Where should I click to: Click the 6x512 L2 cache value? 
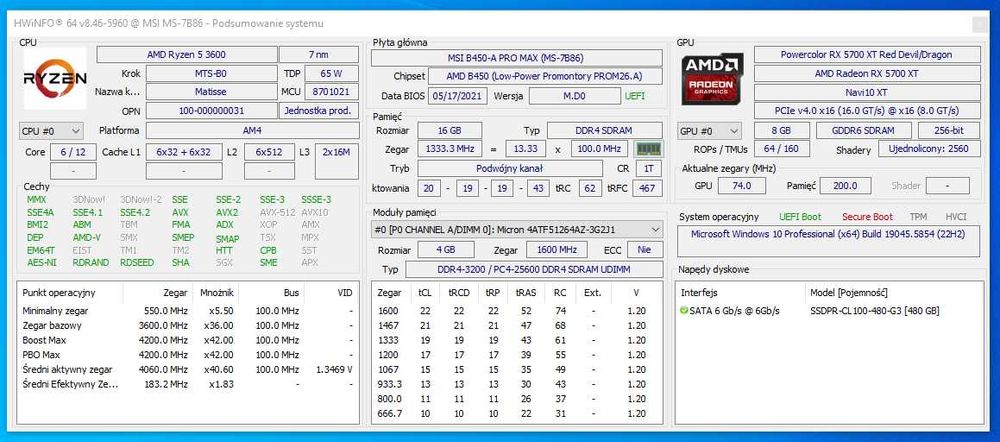point(269,152)
